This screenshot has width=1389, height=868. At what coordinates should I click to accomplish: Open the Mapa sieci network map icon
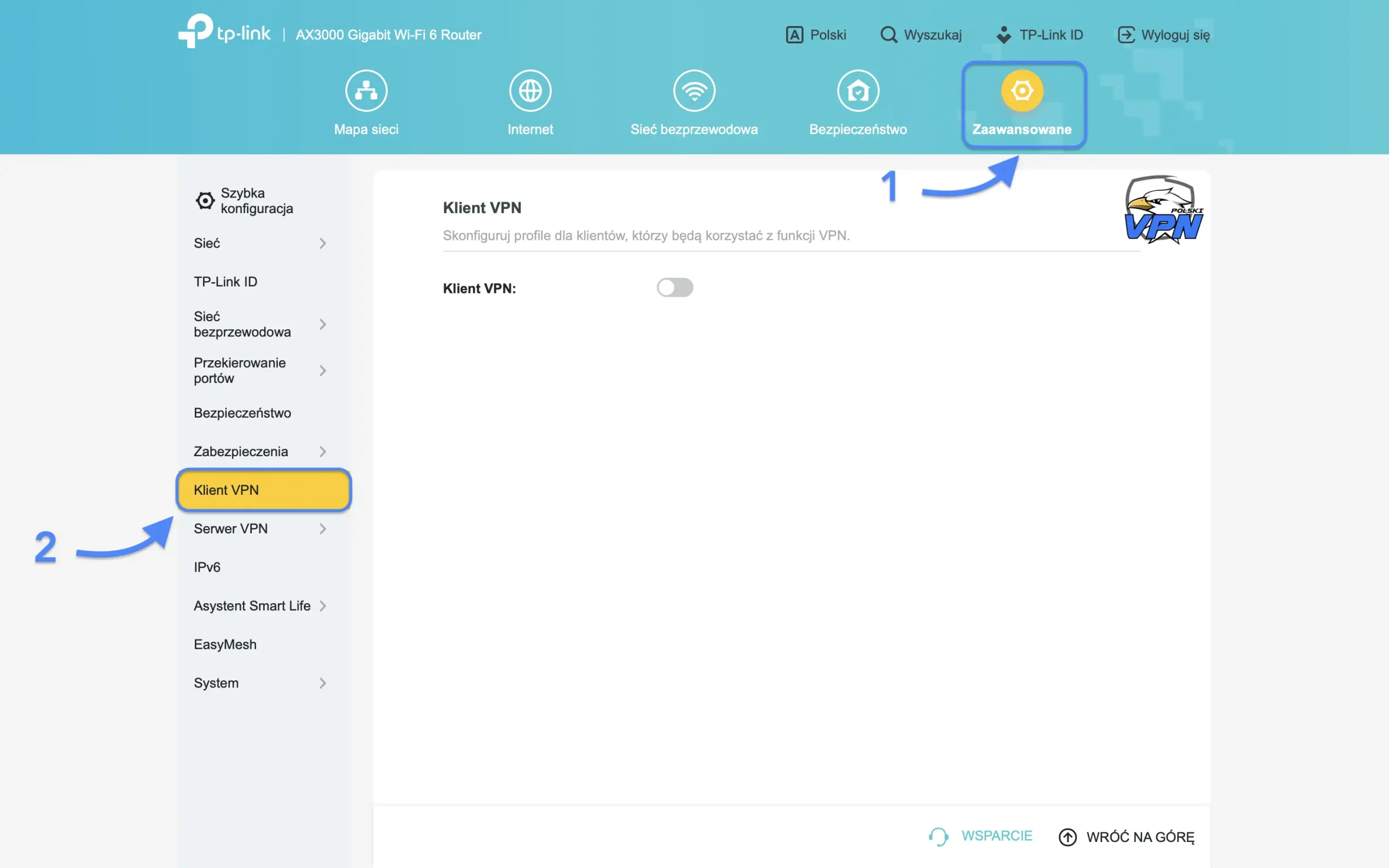point(366,90)
